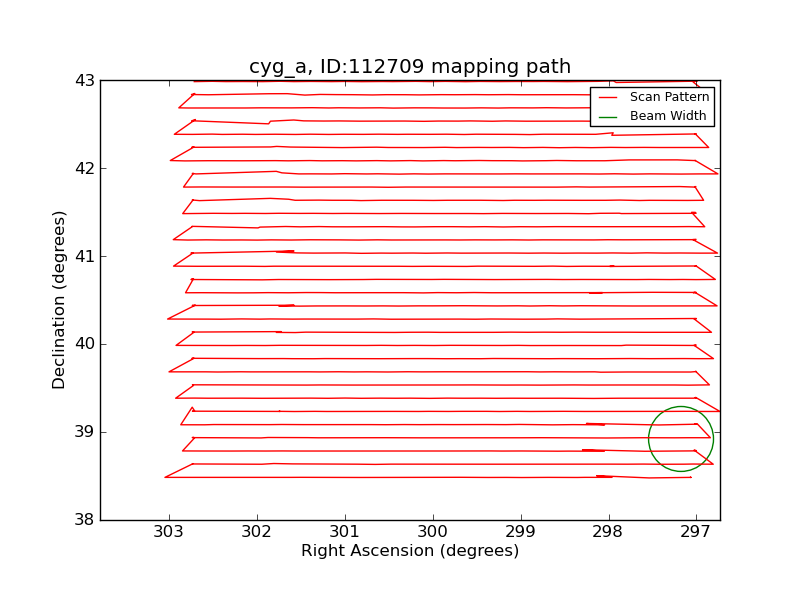Click the x-axis tick label 299
Image resolution: width=800 pixels, height=600 pixels.
pyautogui.click(x=521, y=532)
